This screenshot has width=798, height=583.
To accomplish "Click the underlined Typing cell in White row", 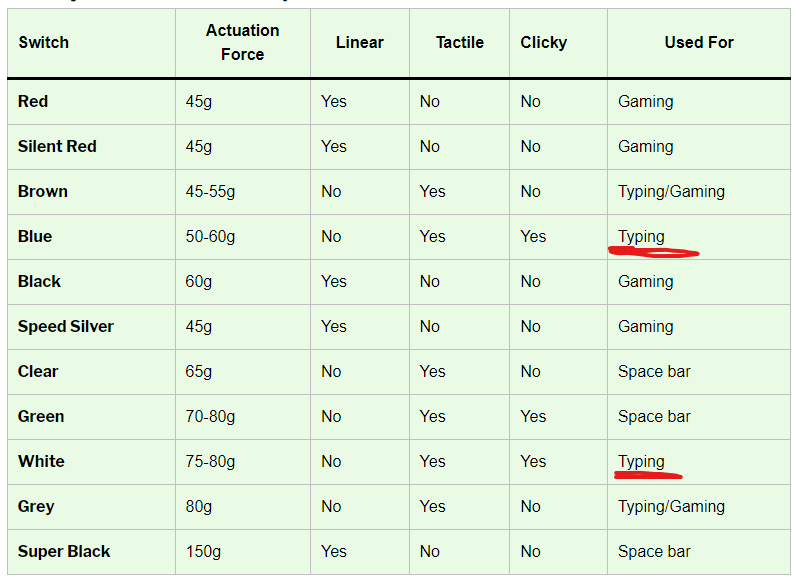I will (641, 461).
